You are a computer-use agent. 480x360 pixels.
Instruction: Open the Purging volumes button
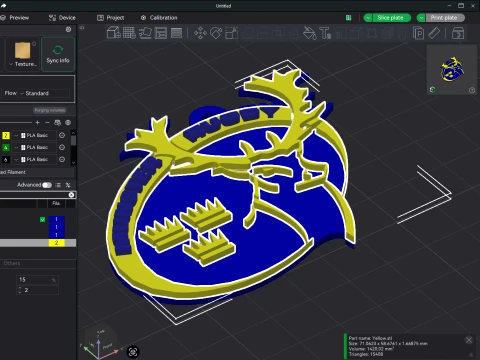pos(50,110)
